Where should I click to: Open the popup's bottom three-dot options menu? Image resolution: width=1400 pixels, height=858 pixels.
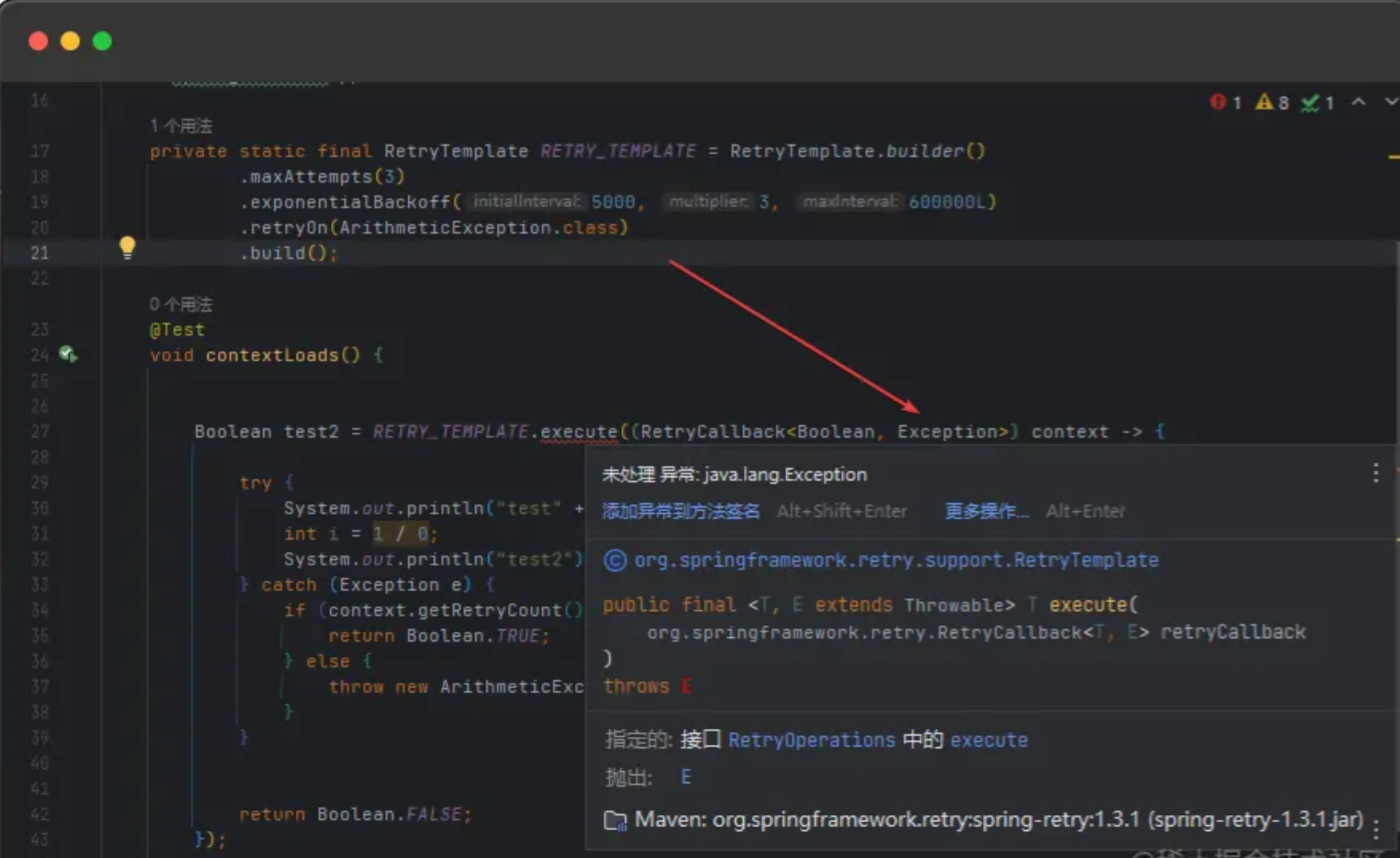1376,829
